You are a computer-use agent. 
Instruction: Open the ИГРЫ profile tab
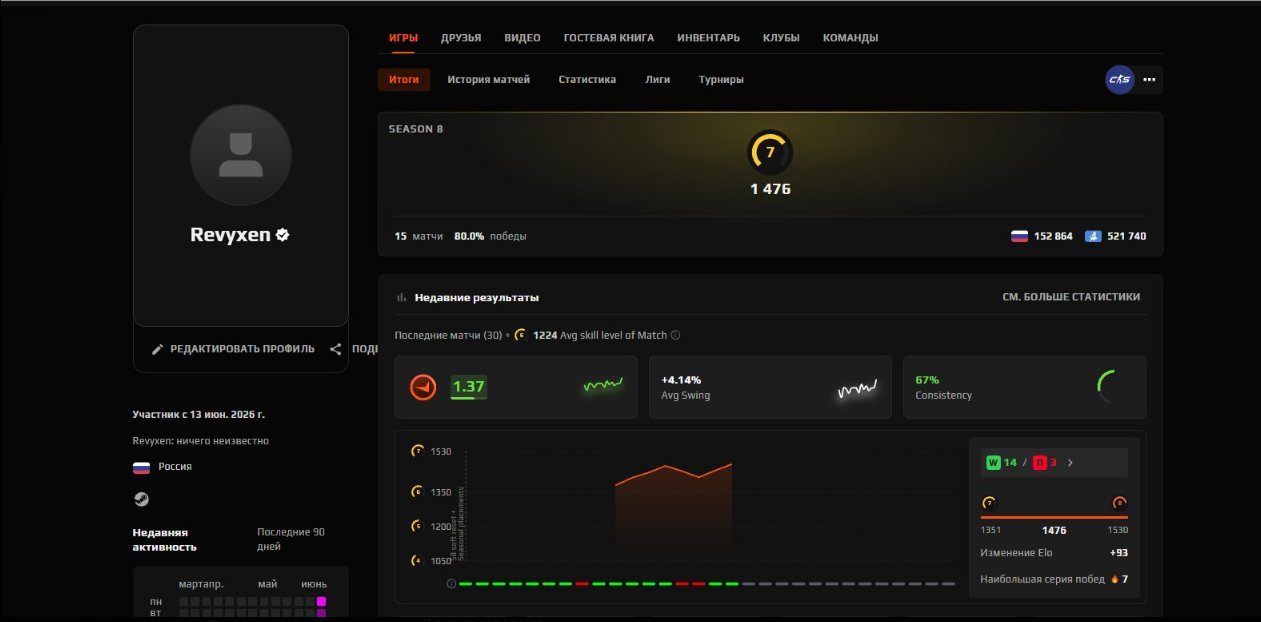tap(403, 38)
